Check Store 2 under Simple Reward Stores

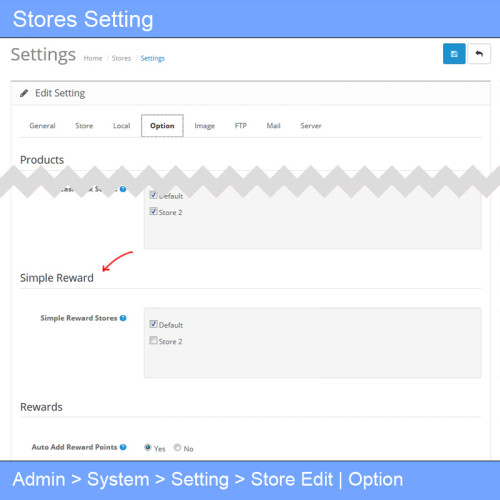point(153,340)
